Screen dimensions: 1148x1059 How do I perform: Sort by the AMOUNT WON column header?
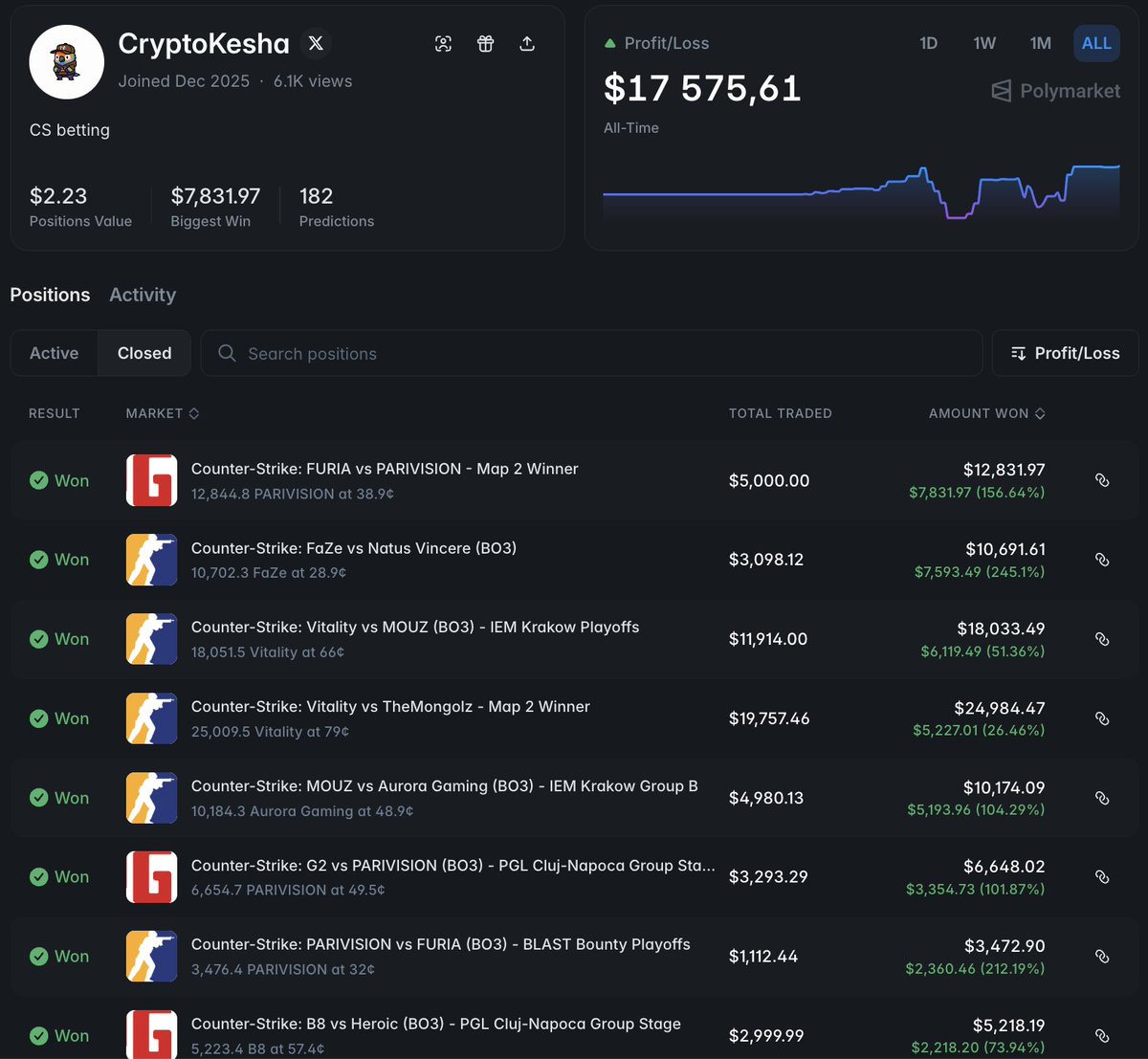pyautogui.click(x=987, y=413)
